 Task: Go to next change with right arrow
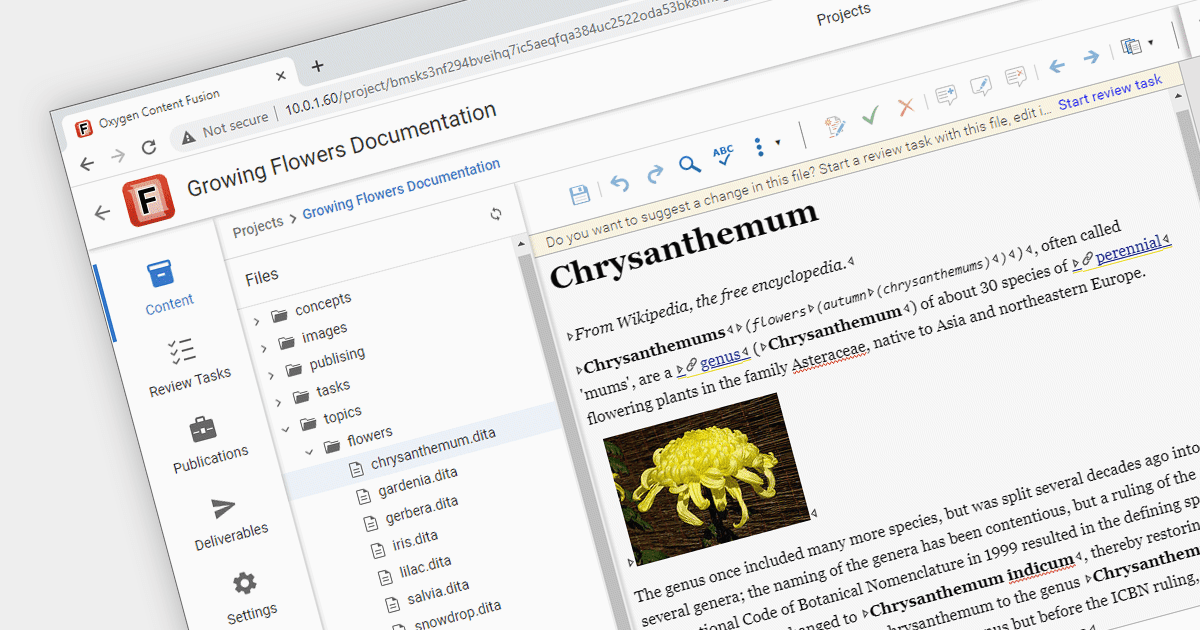pyautogui.click(x=1091, y=57)
